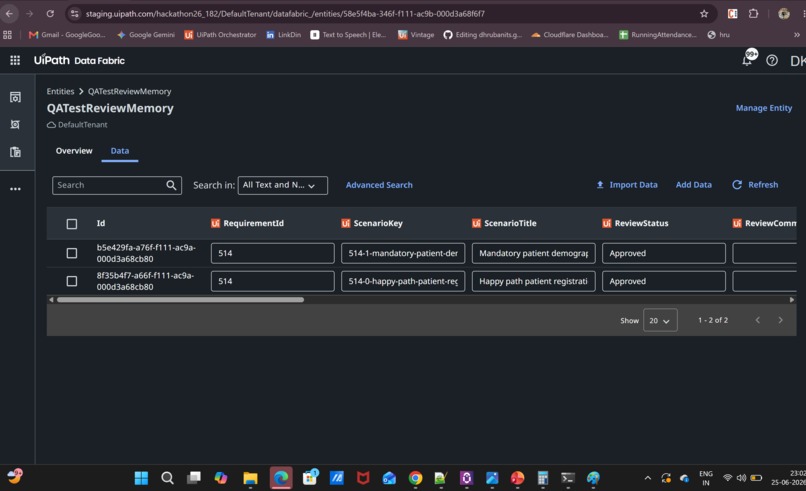Open the McAfee taskbar icon
The image size is (806, 491).
pos(363,478)
